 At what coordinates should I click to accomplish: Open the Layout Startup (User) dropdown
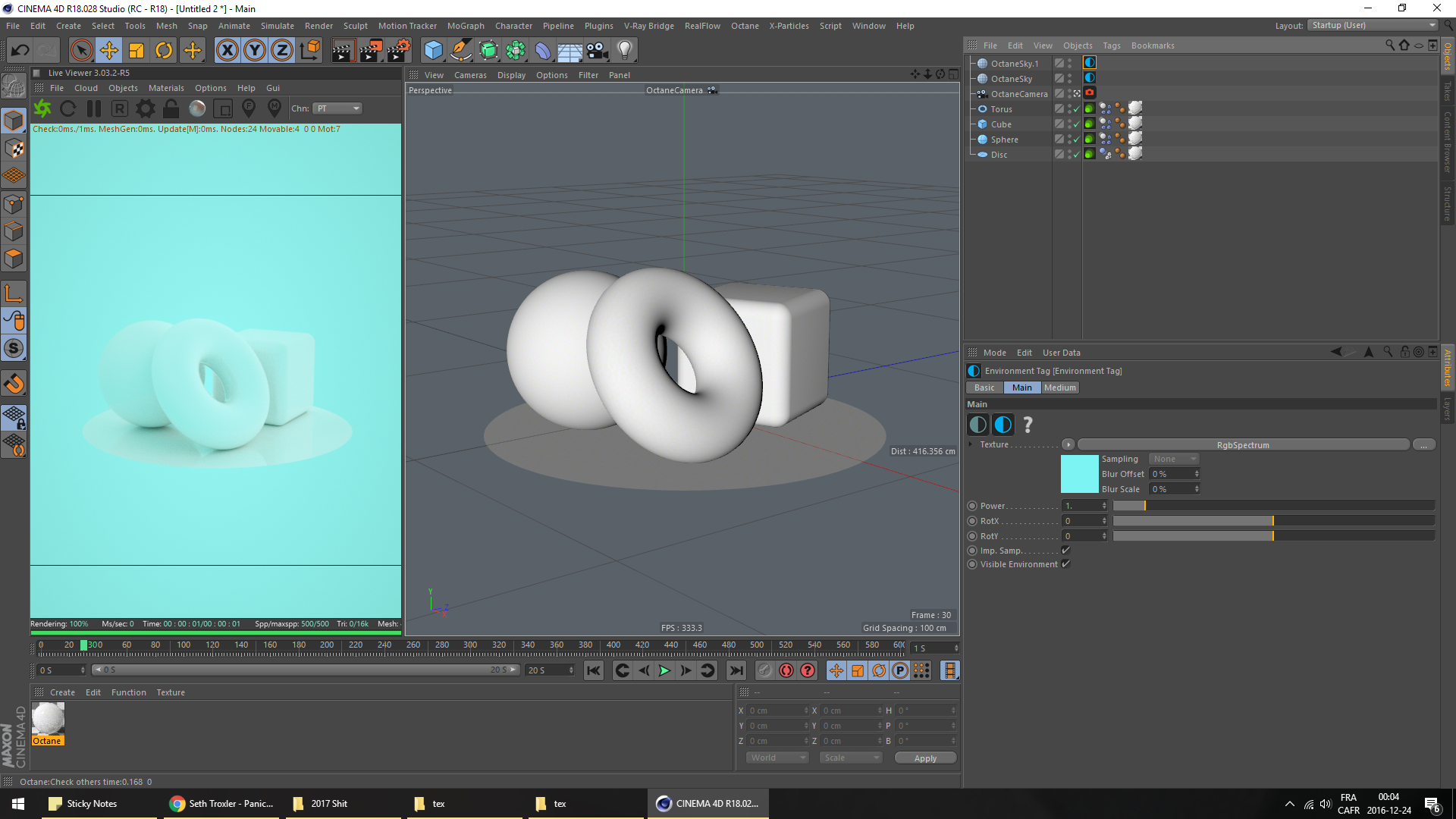[x=1373, y=26]
